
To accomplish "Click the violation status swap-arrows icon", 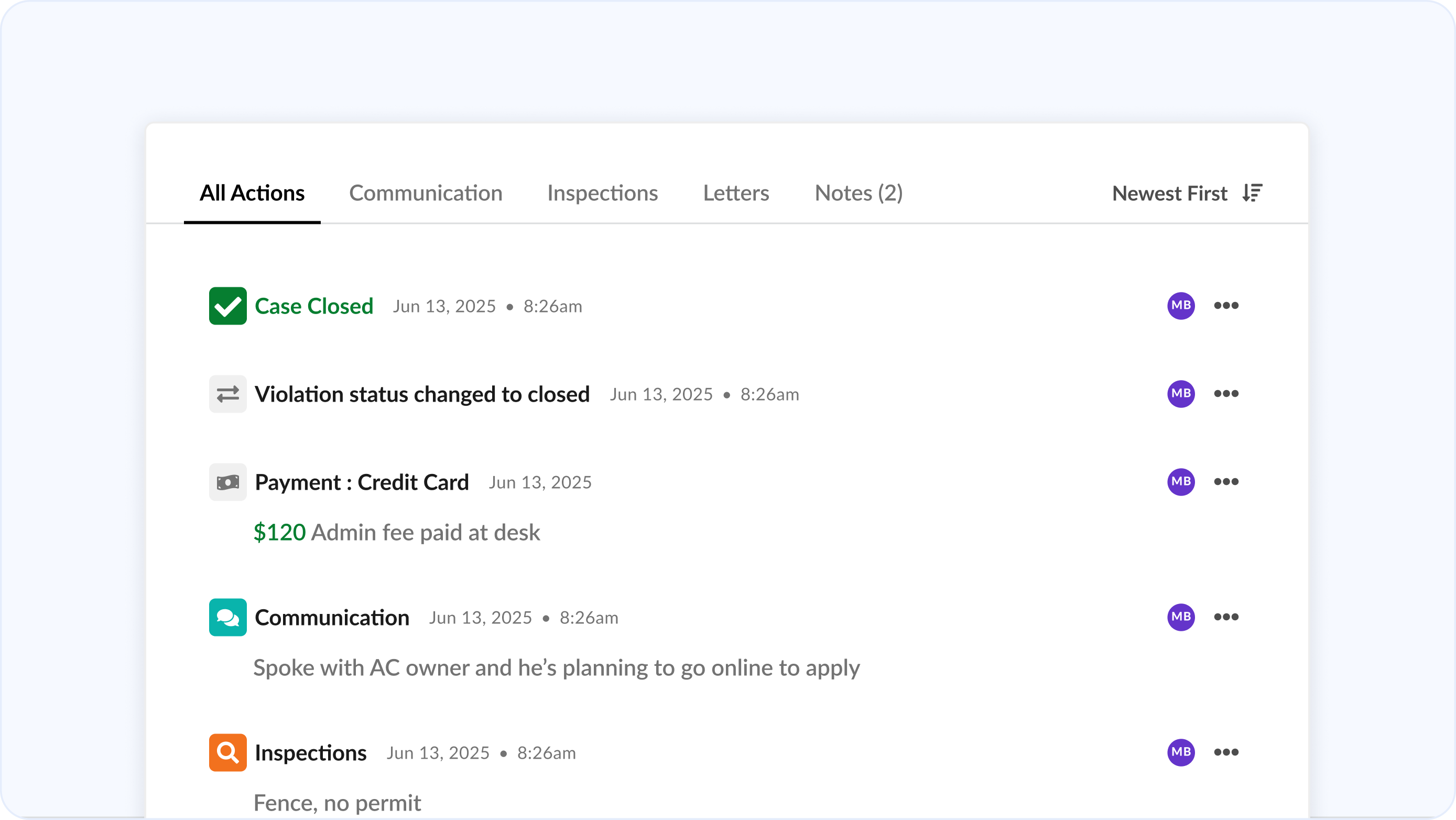I will 227,394.
